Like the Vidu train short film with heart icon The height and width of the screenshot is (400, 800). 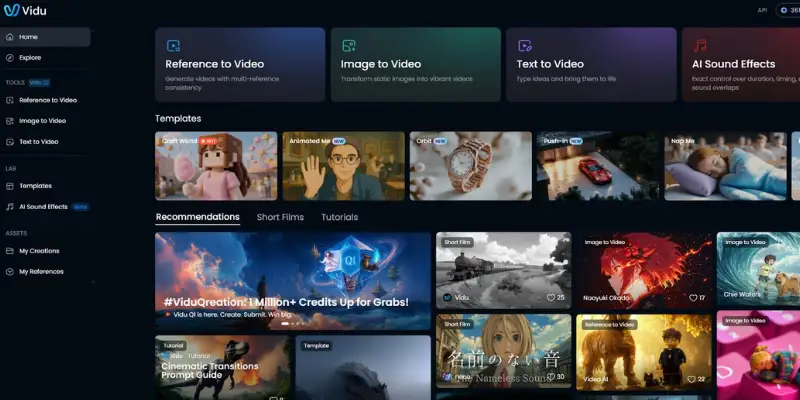click(x=551, y=297)
